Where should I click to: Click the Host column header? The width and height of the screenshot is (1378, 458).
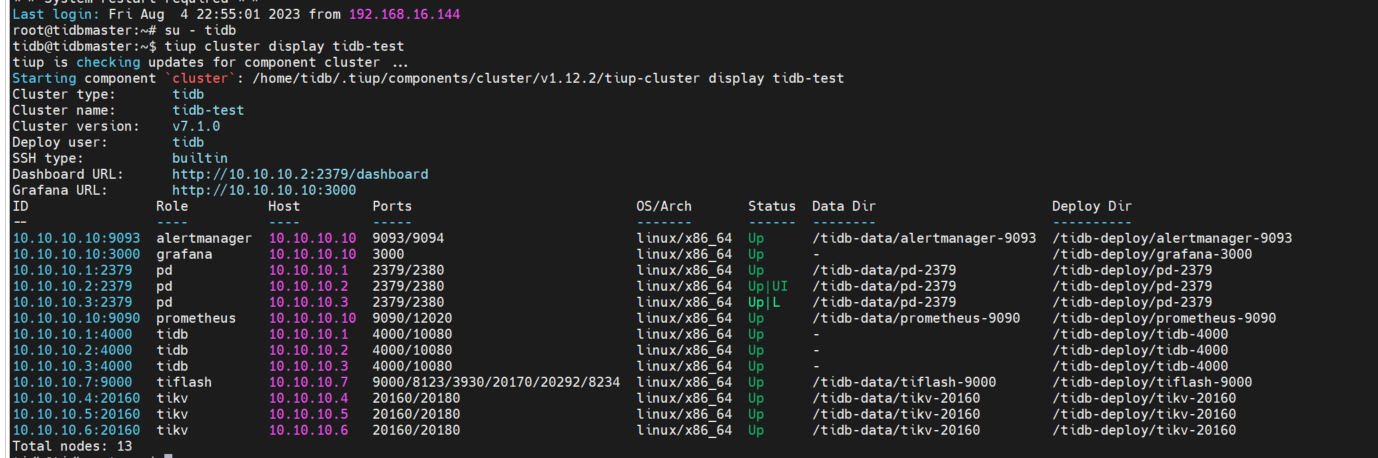coord(284,206)
